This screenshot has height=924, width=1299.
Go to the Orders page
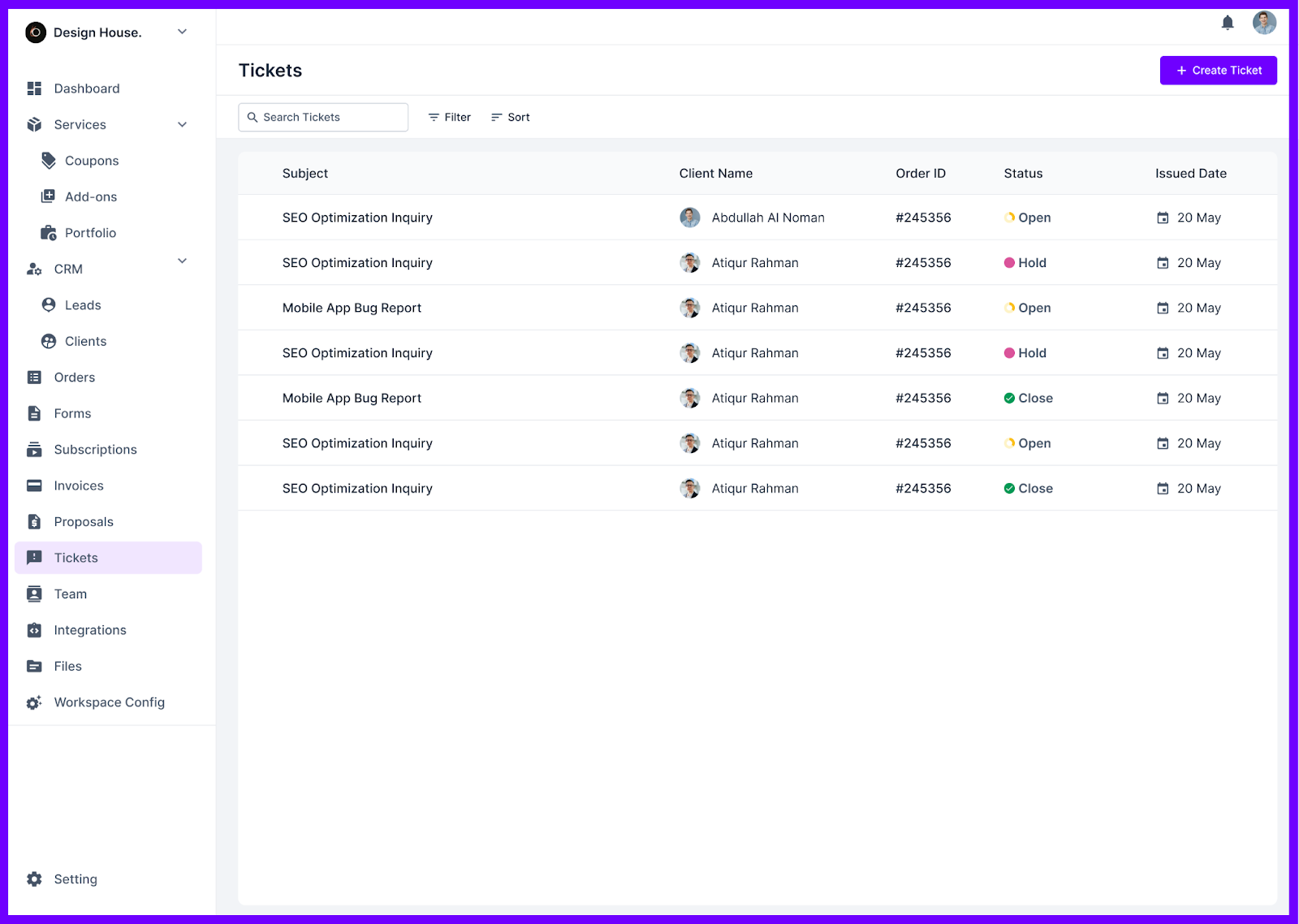[74, 378]
